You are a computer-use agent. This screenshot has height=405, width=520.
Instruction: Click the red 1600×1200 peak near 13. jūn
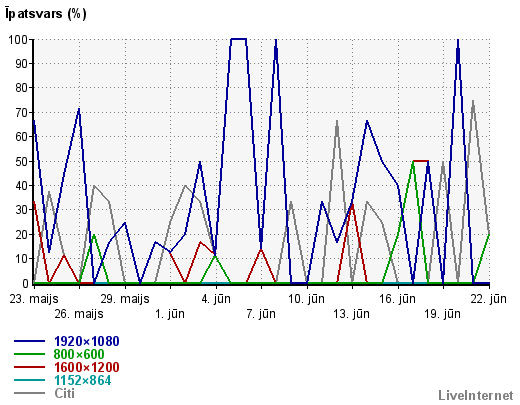pos(352,205)
